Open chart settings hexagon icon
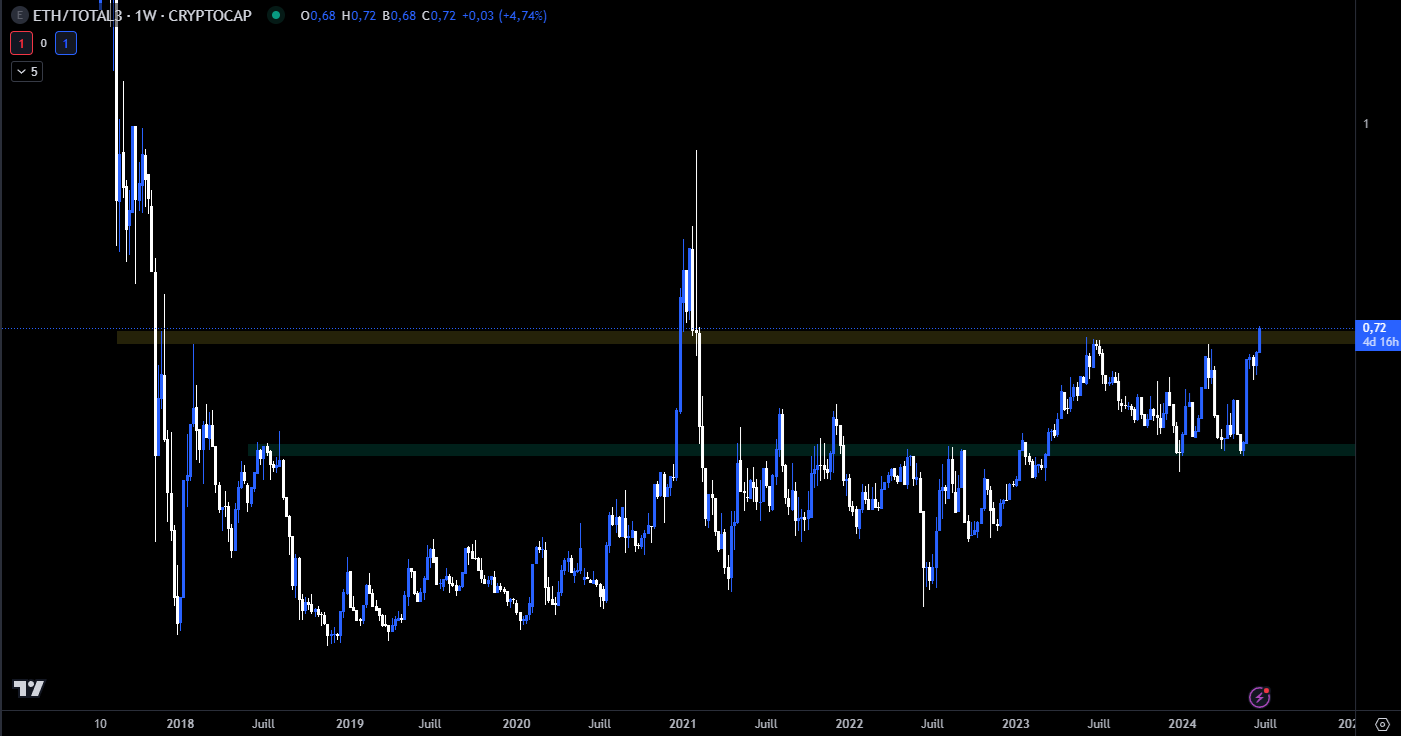 1382,723
